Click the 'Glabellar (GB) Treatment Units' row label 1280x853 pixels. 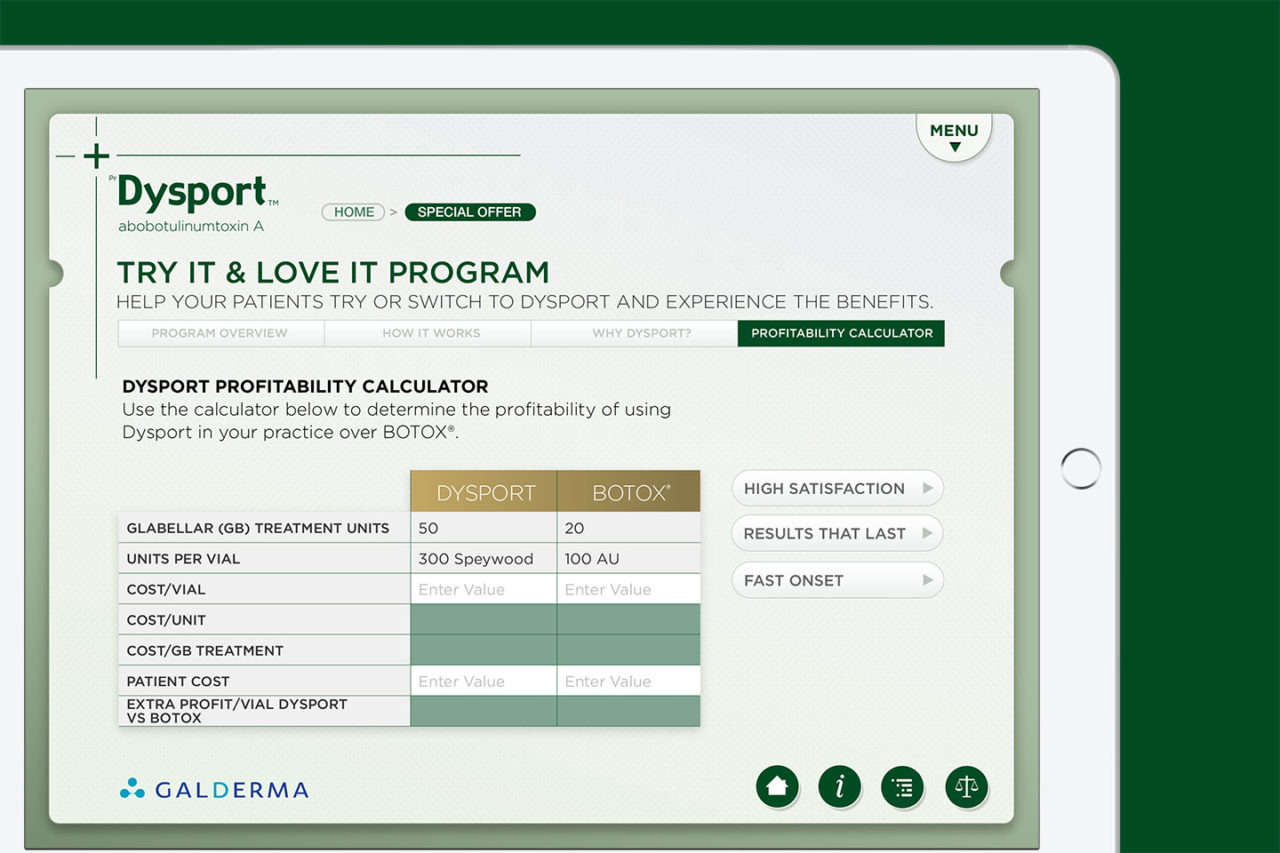coord(258,528)
